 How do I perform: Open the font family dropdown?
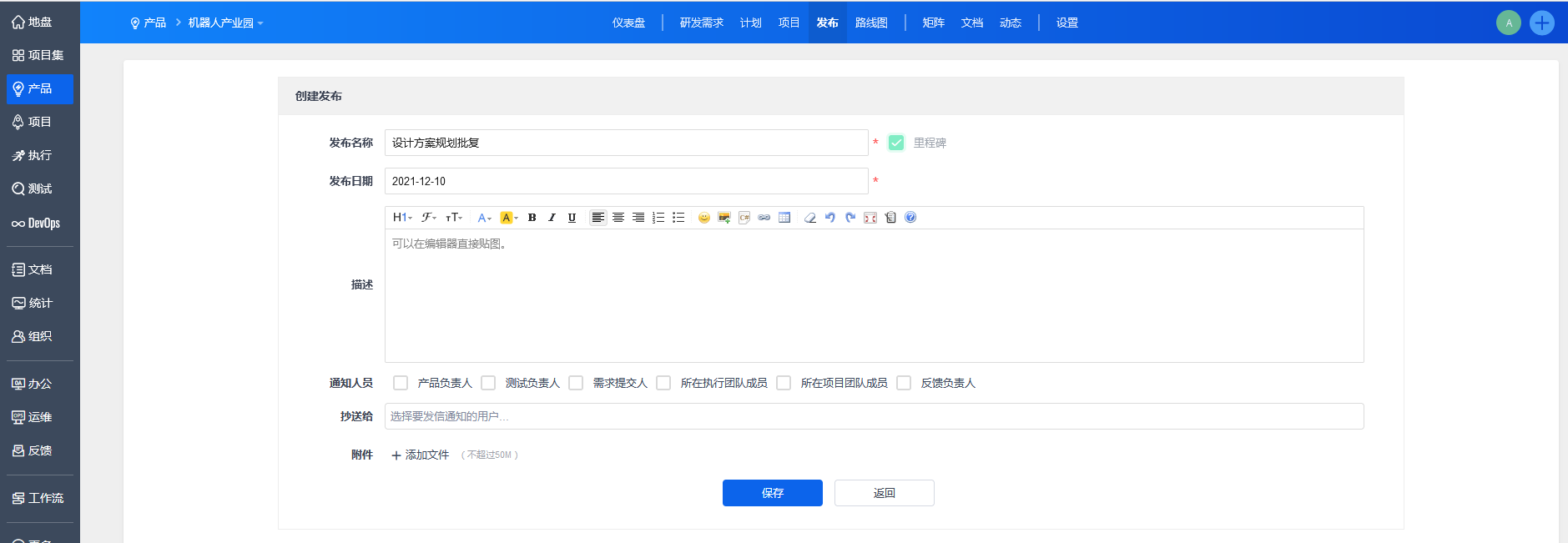pos(429,218)
